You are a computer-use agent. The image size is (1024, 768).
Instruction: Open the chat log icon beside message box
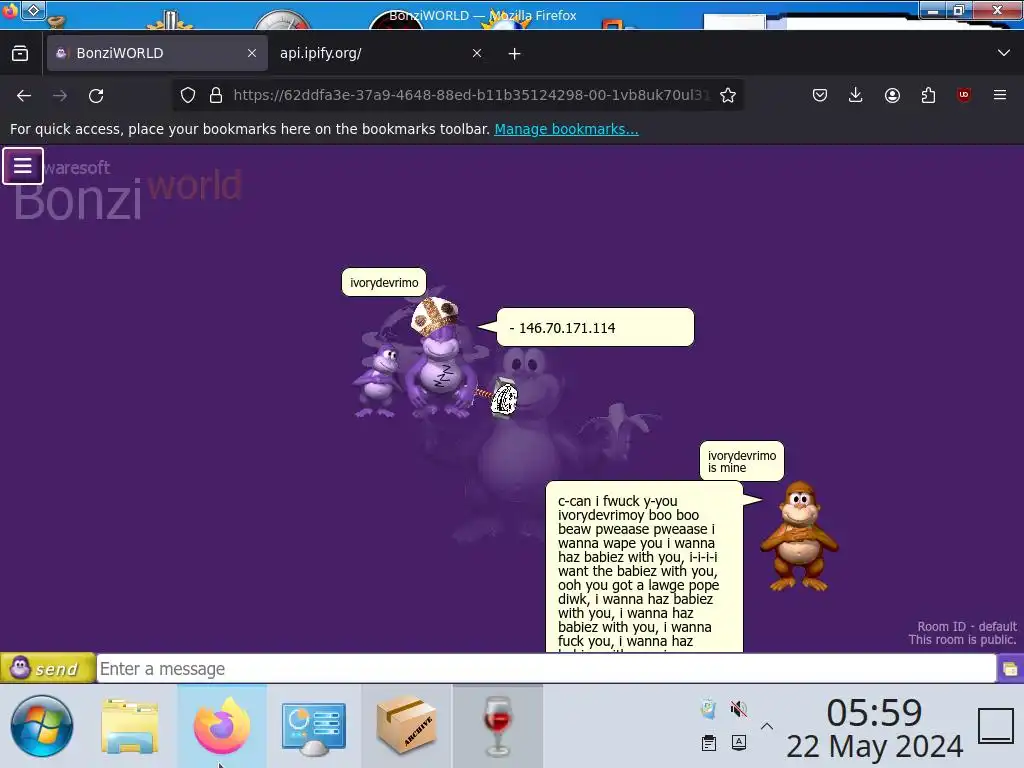point(1010,669)
